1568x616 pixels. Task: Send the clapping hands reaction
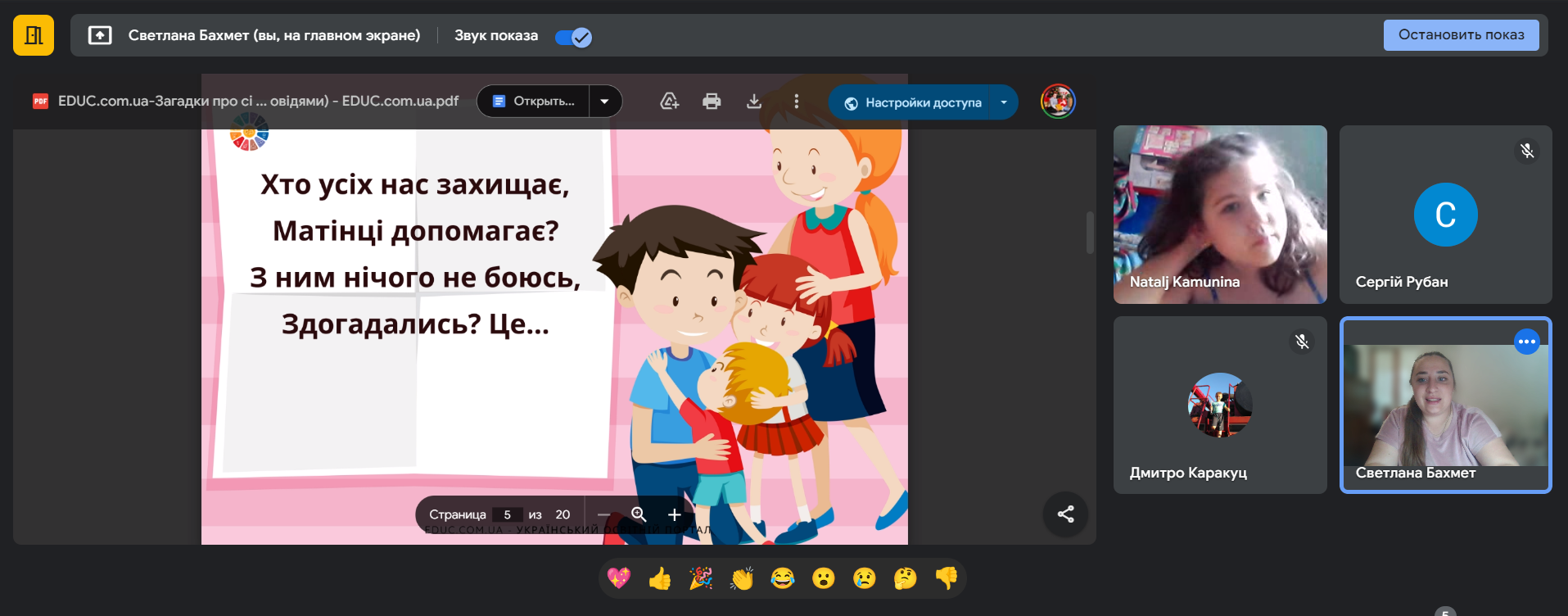[x=742, y=579]
